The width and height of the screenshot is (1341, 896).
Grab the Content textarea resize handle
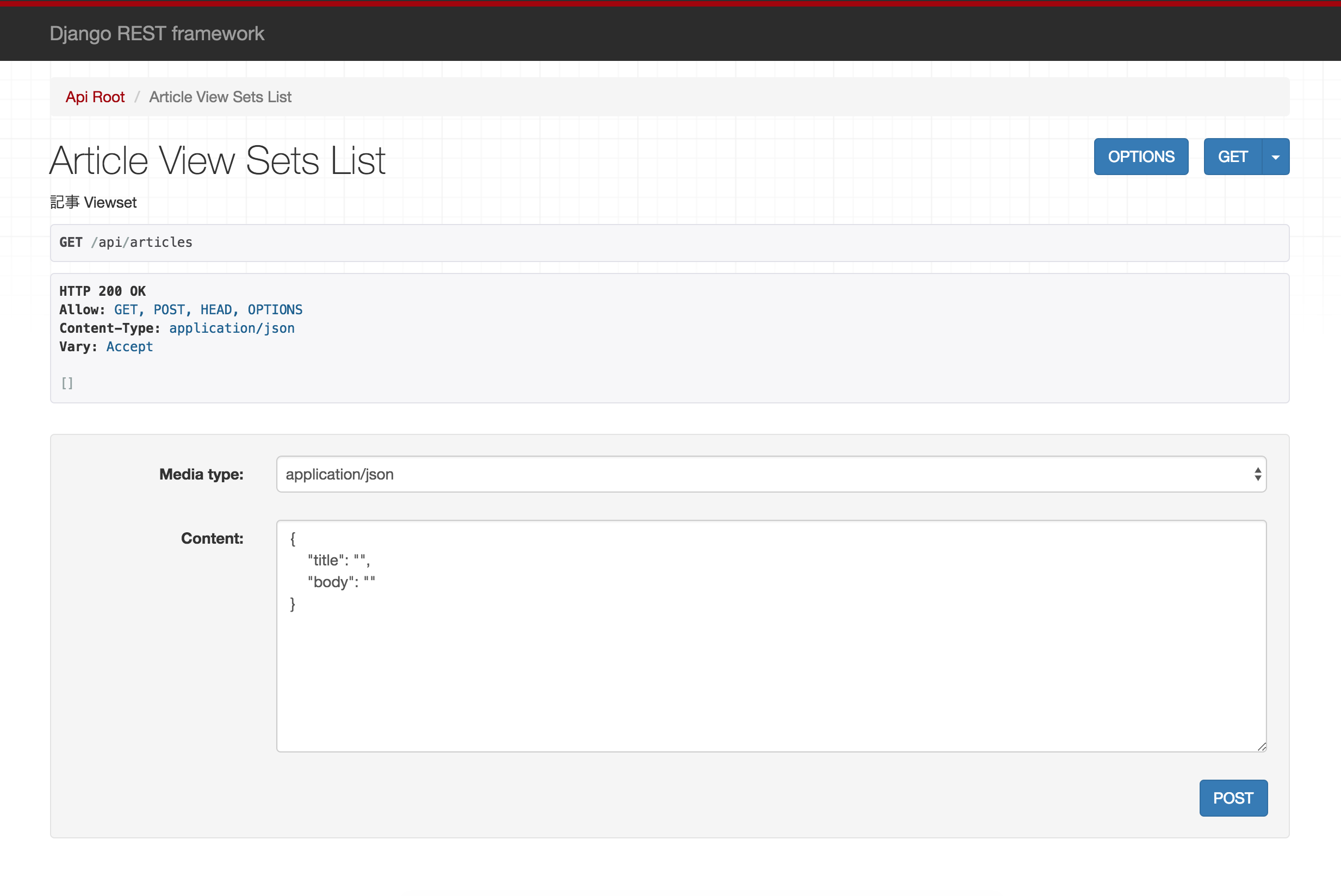[x=1262, y=747]
